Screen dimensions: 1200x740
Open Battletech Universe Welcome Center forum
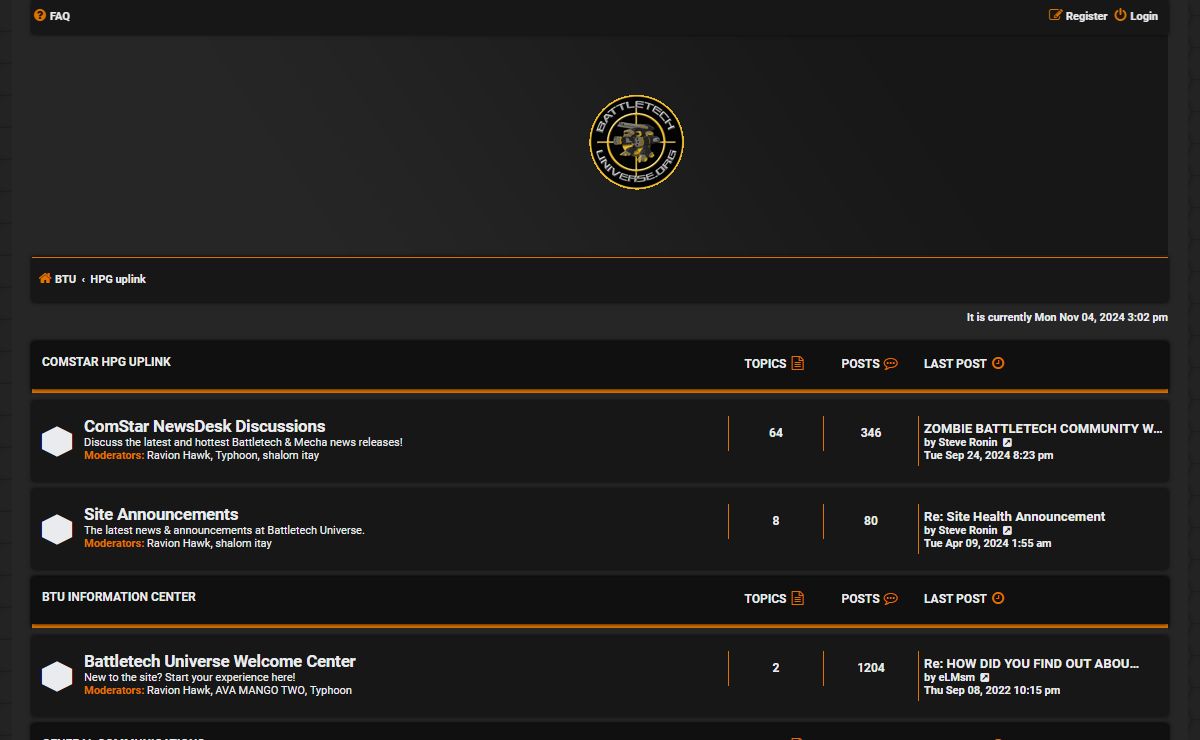click(220, 661)
